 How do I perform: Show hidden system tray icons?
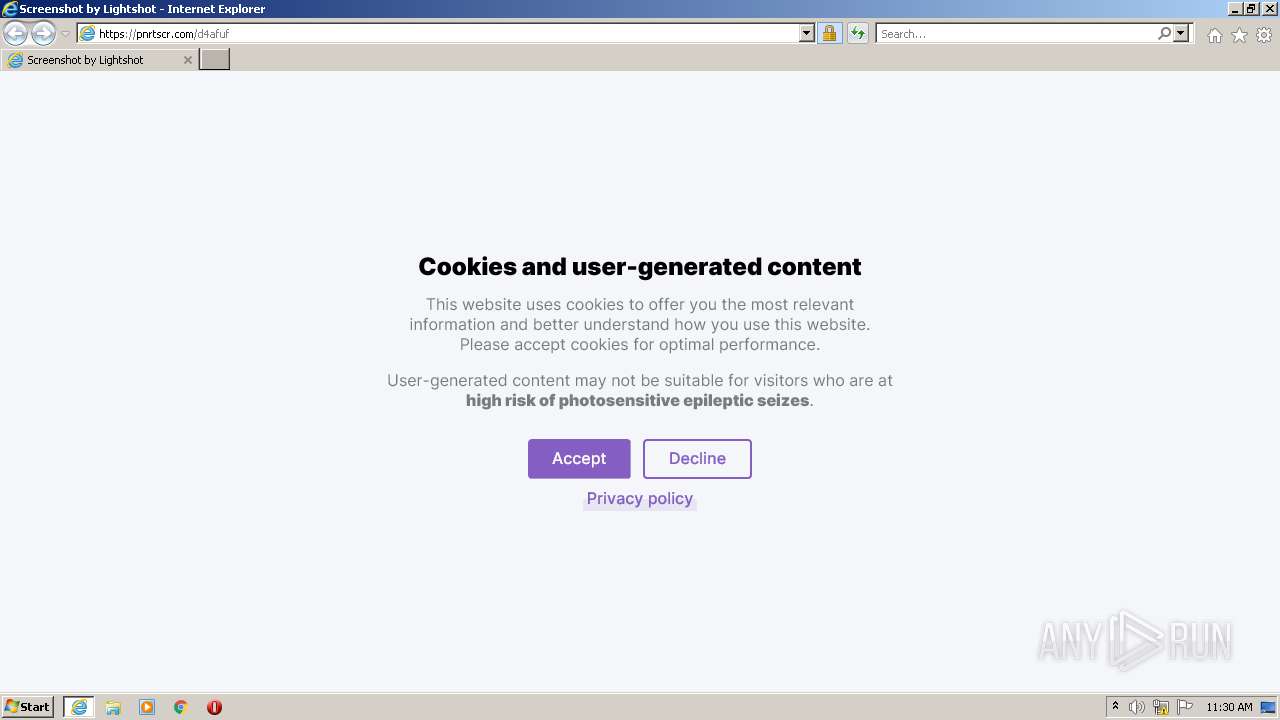point(1115,707)
